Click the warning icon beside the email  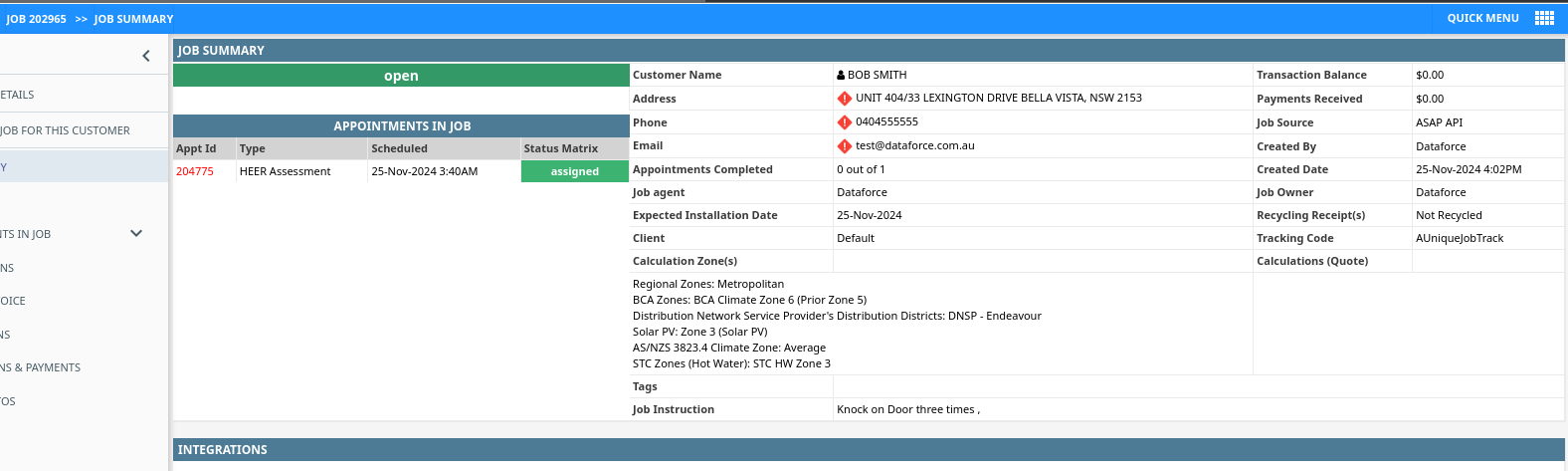point(844,145)
